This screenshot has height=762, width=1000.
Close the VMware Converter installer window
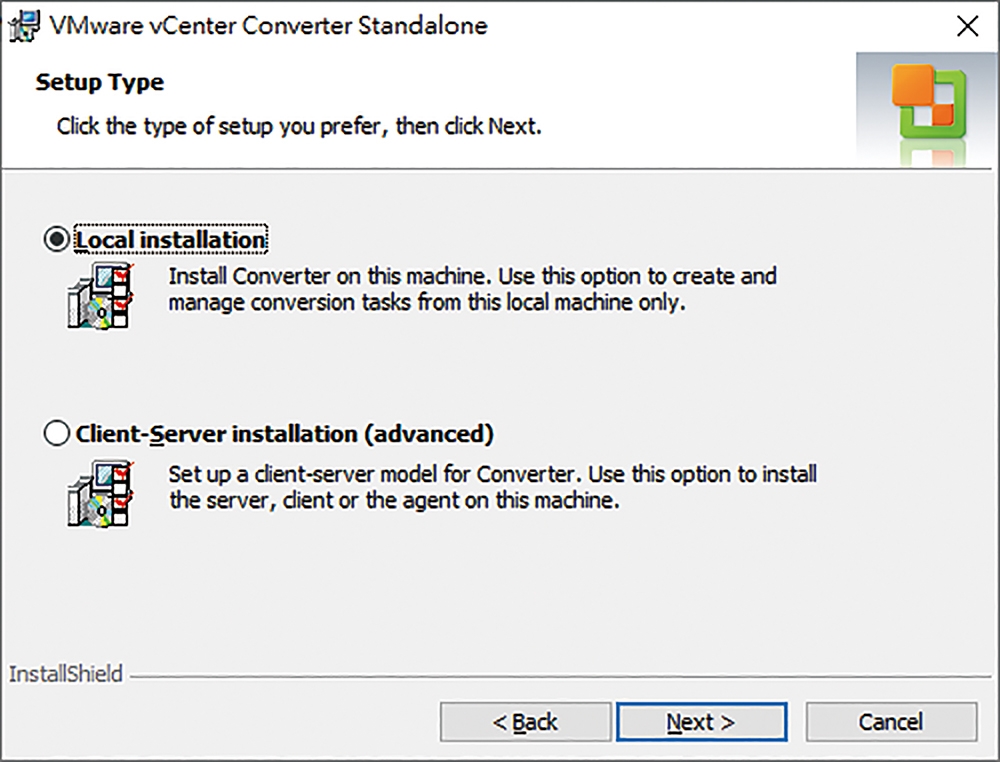967,26
